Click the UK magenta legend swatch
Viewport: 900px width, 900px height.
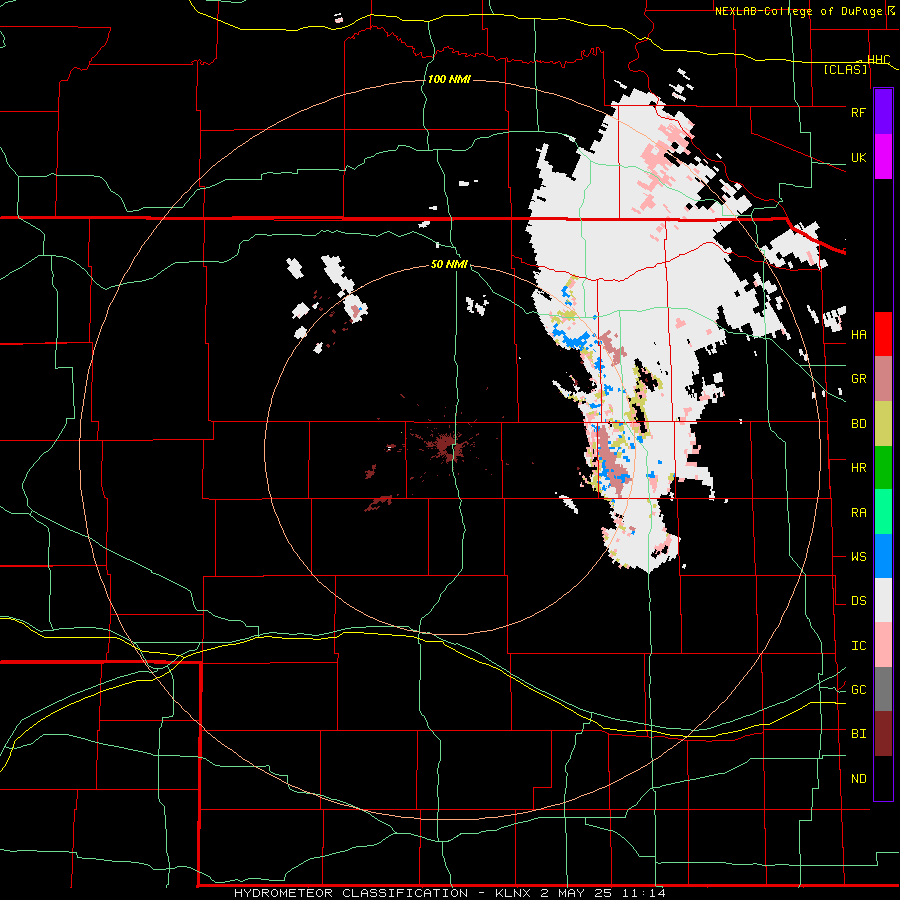point(883,157)
